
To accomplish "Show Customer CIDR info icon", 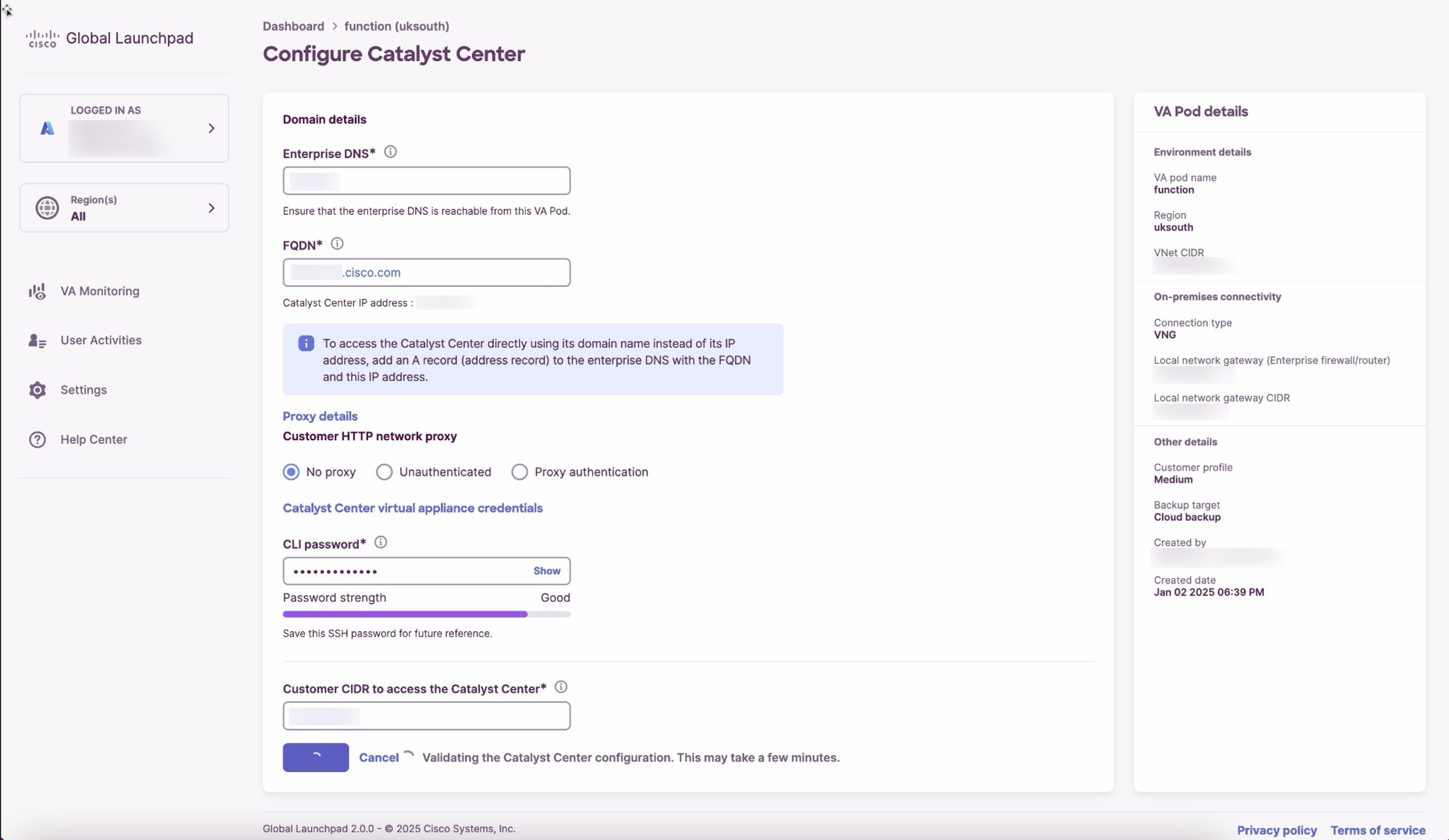I will (x=561, y=687).
